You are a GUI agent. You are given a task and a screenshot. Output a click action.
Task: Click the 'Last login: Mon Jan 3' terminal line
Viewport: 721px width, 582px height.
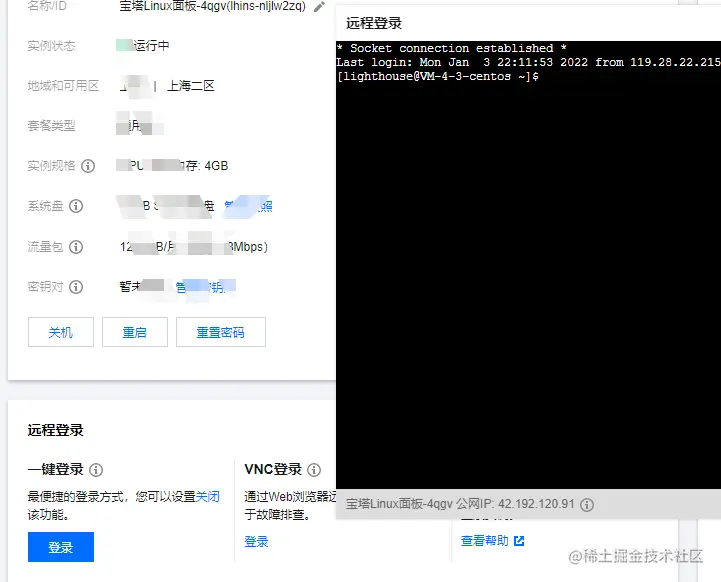click(528, 62)
